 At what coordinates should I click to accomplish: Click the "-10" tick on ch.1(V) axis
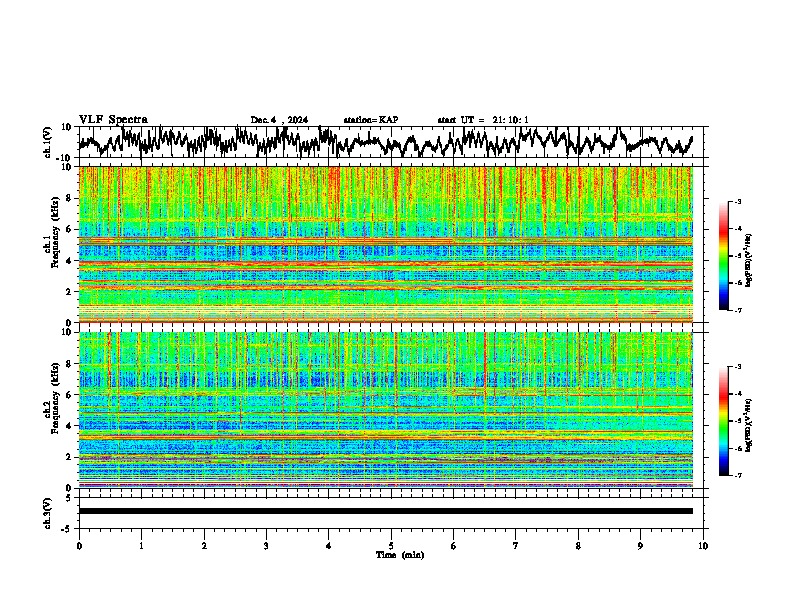pos(64,158)
